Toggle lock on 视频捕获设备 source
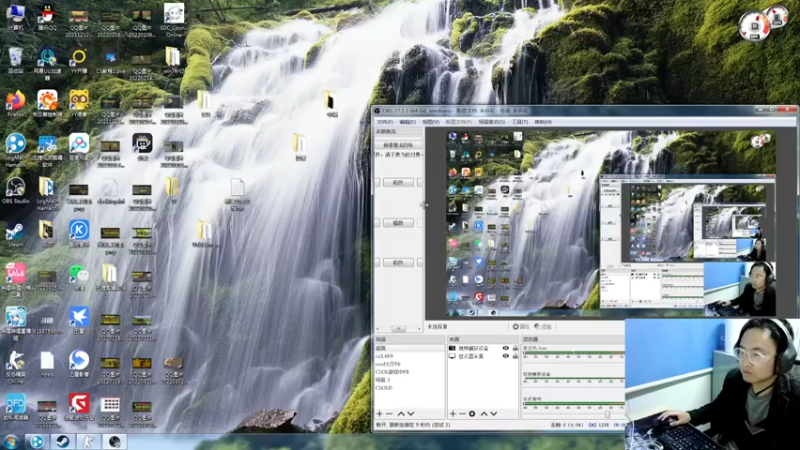 click(515, 348)
